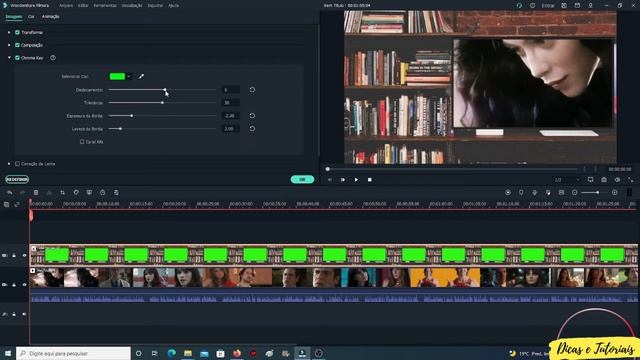The height and width of the screenshot is (360, 640).
Task: Open the audio mixer icon
Action: click(548, 192)
